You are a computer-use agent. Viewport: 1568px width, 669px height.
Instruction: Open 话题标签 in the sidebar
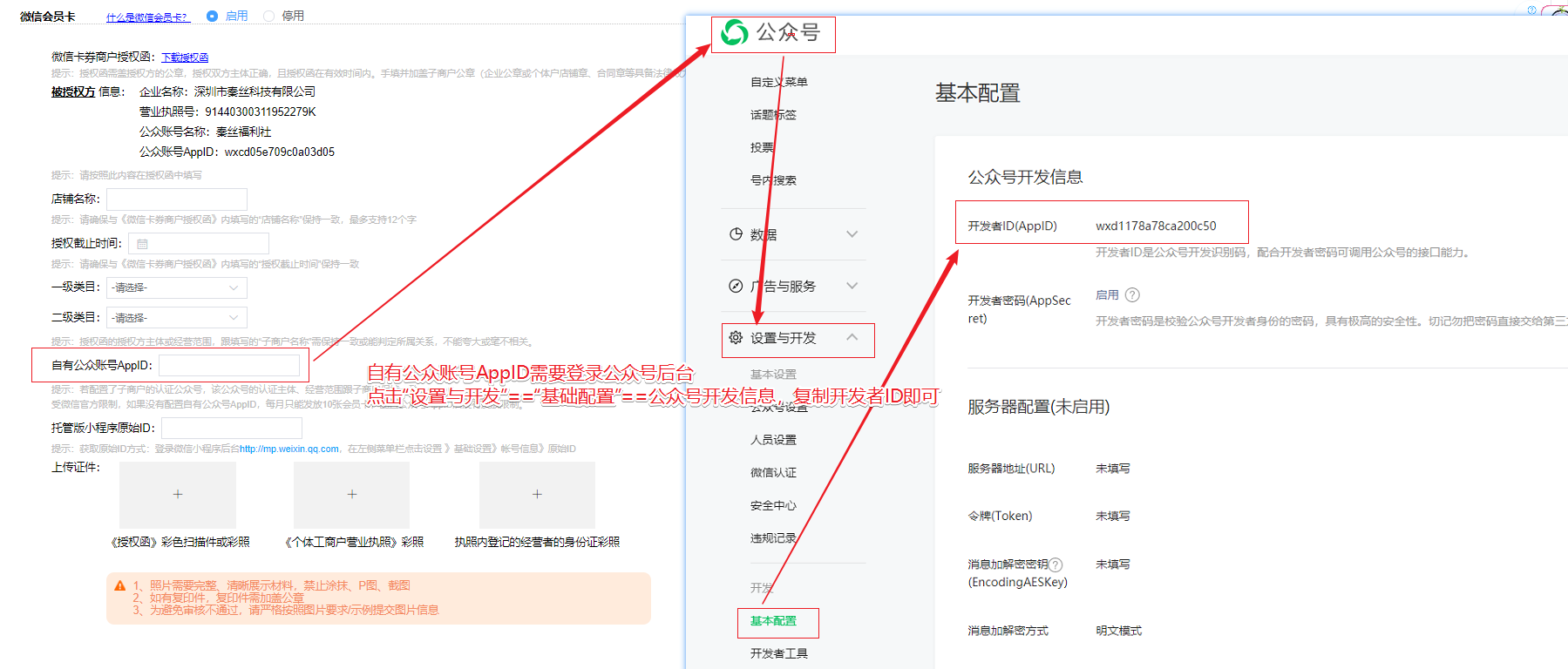click(773, 115)
